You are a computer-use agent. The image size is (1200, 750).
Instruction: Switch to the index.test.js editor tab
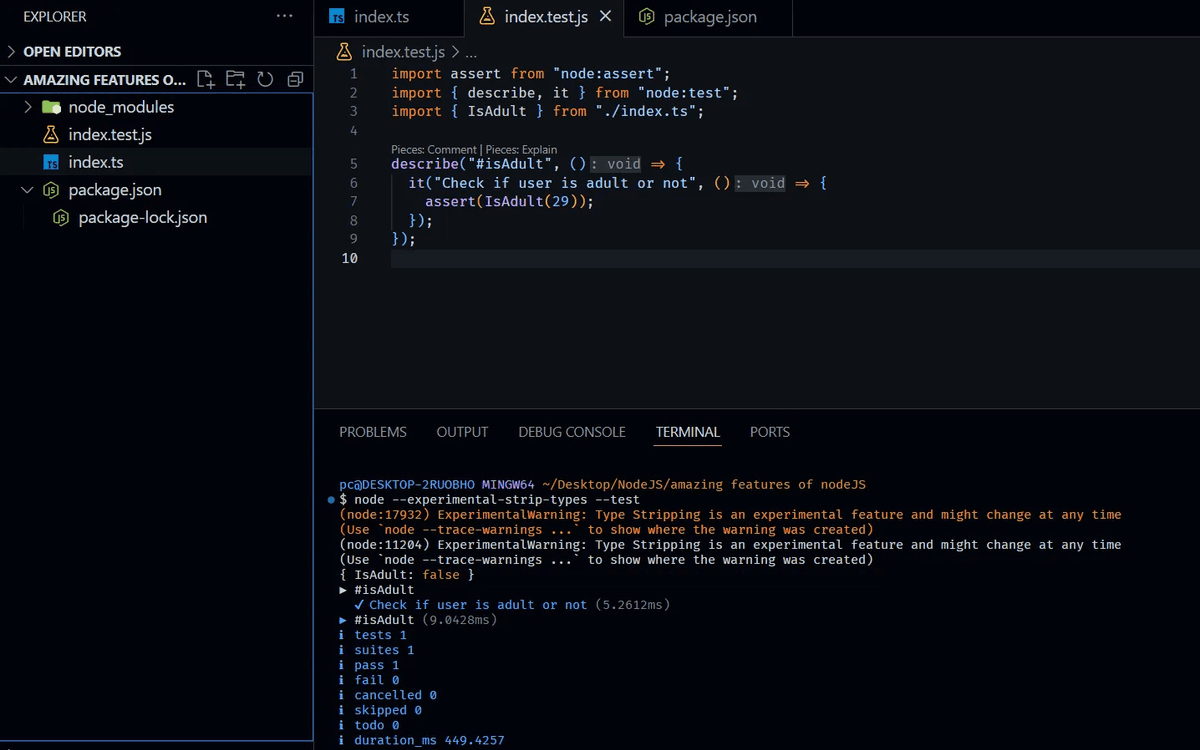tap(546, 17)
